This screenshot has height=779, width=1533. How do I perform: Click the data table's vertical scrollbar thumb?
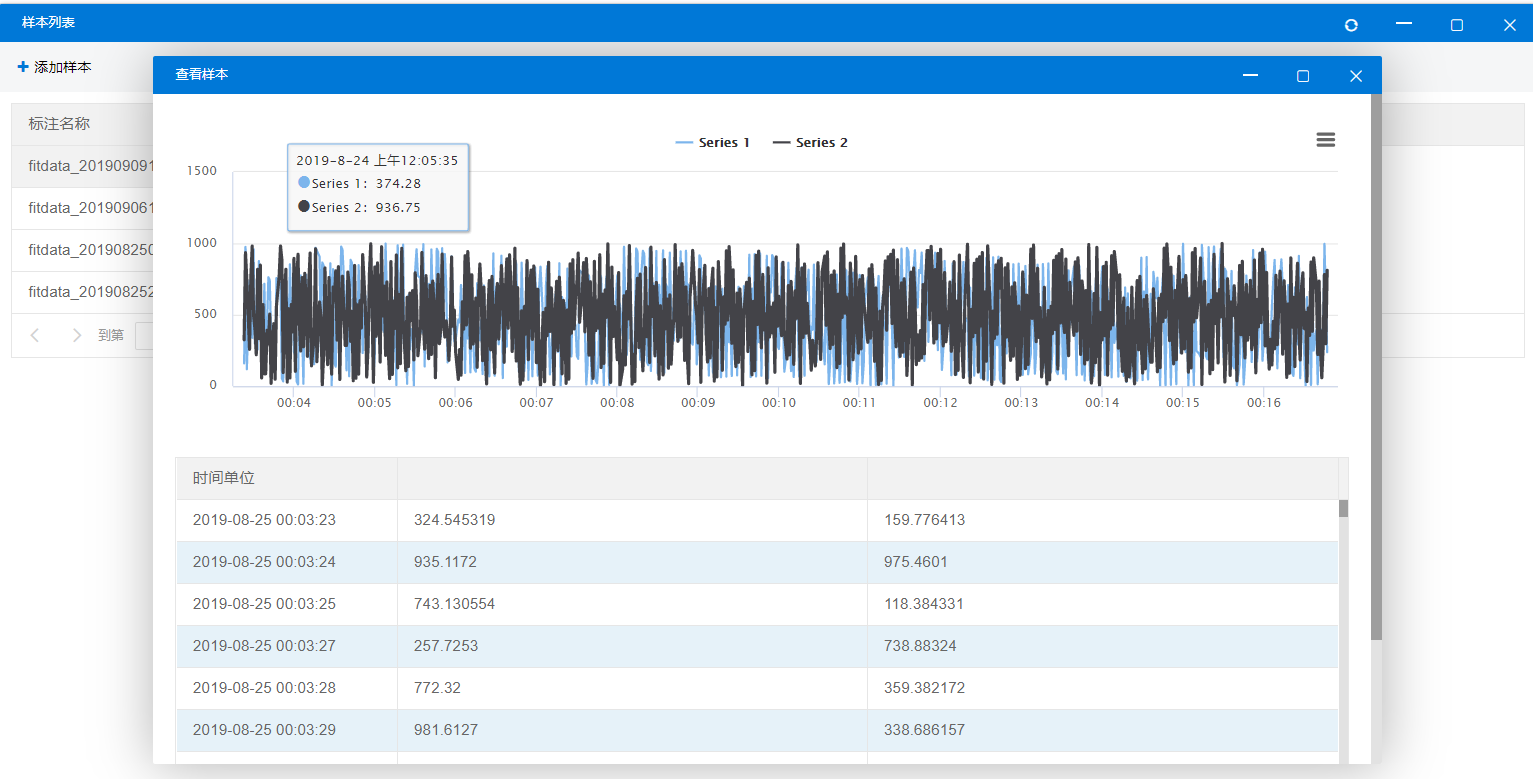coord(1343,508)
